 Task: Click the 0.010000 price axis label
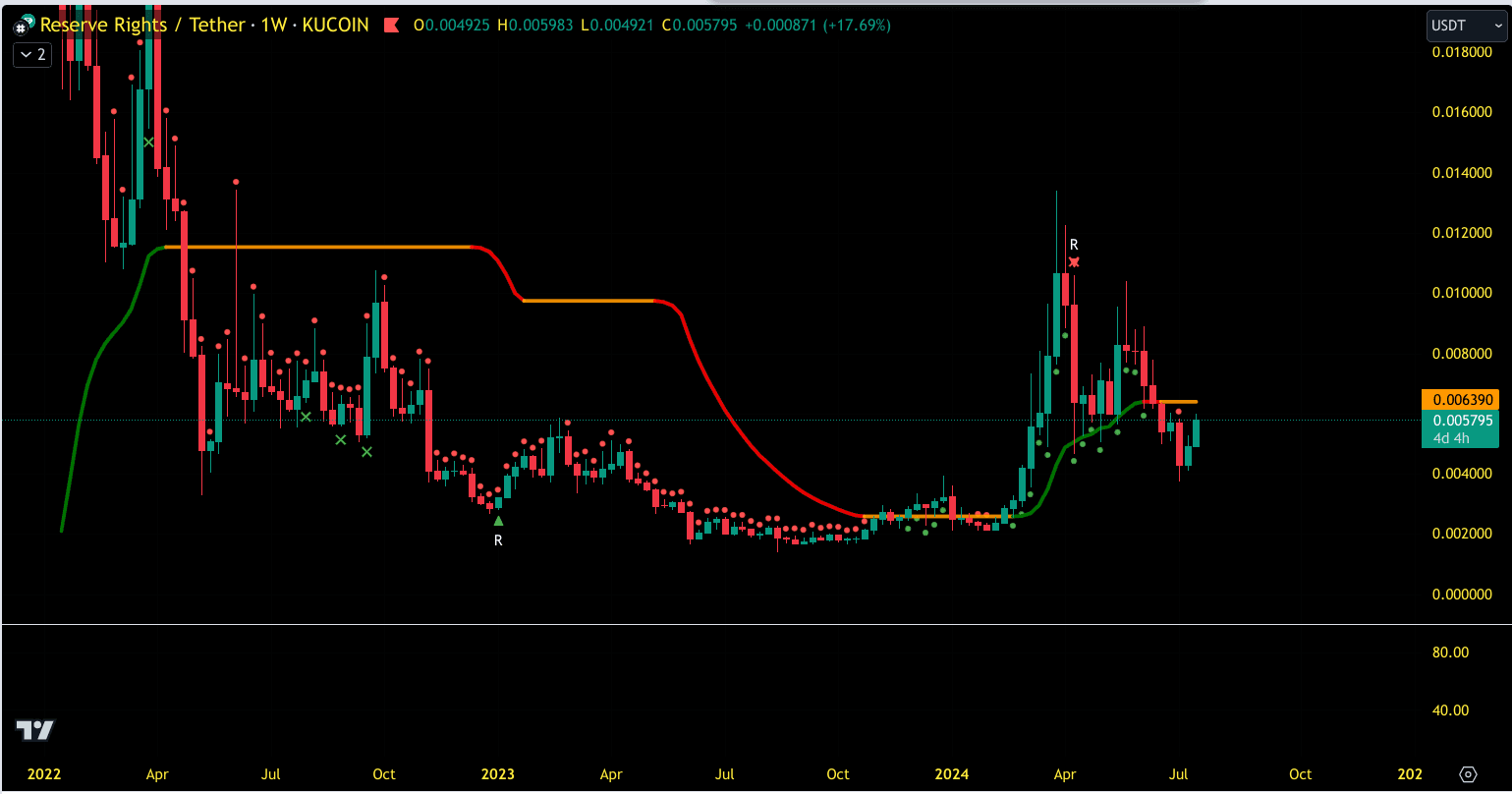click(1462, 293)
